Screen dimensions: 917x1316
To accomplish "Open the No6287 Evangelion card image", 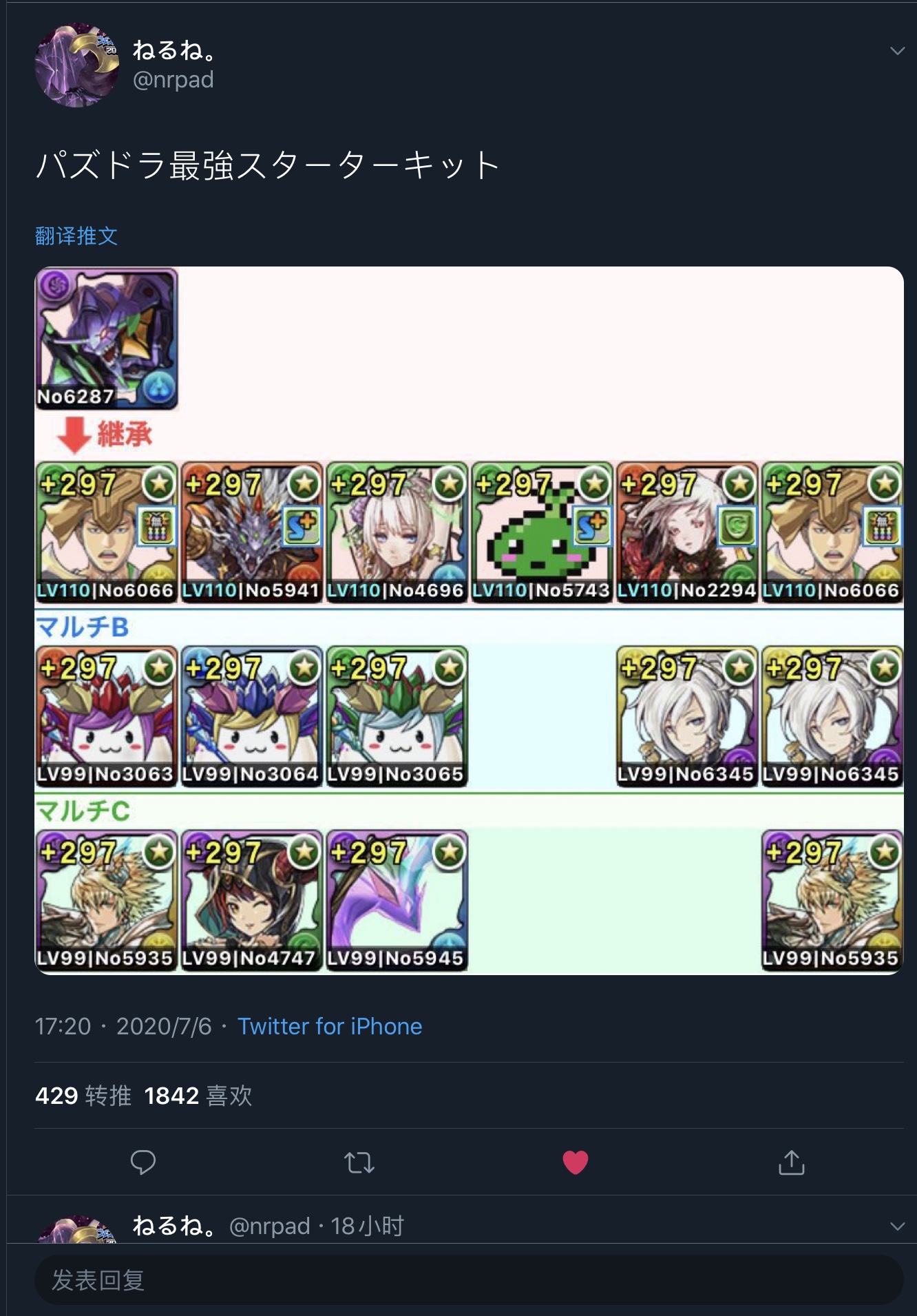I will 107,339.
